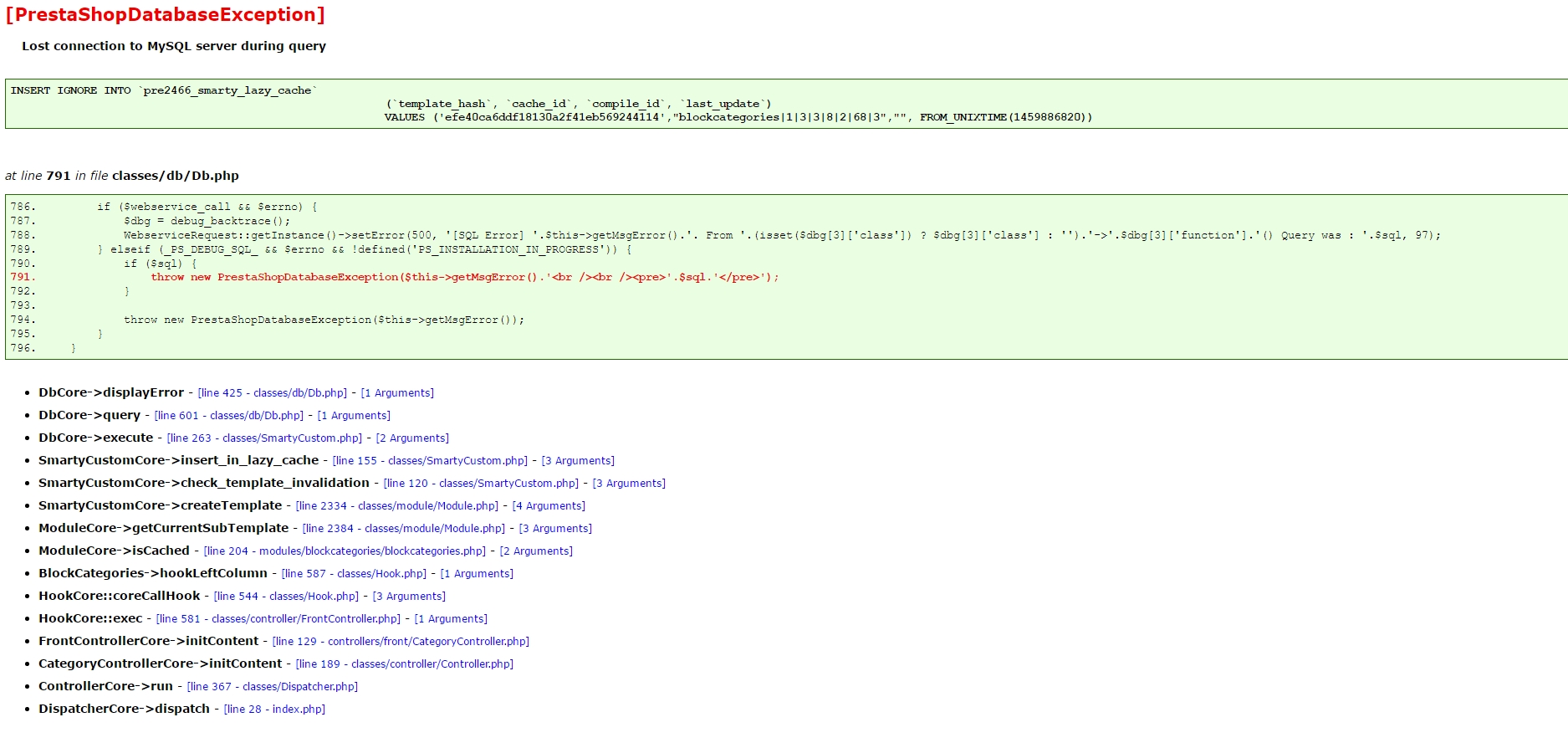
Task: Open line 204 blockcategories.php link for isCached
Action: 345,551
